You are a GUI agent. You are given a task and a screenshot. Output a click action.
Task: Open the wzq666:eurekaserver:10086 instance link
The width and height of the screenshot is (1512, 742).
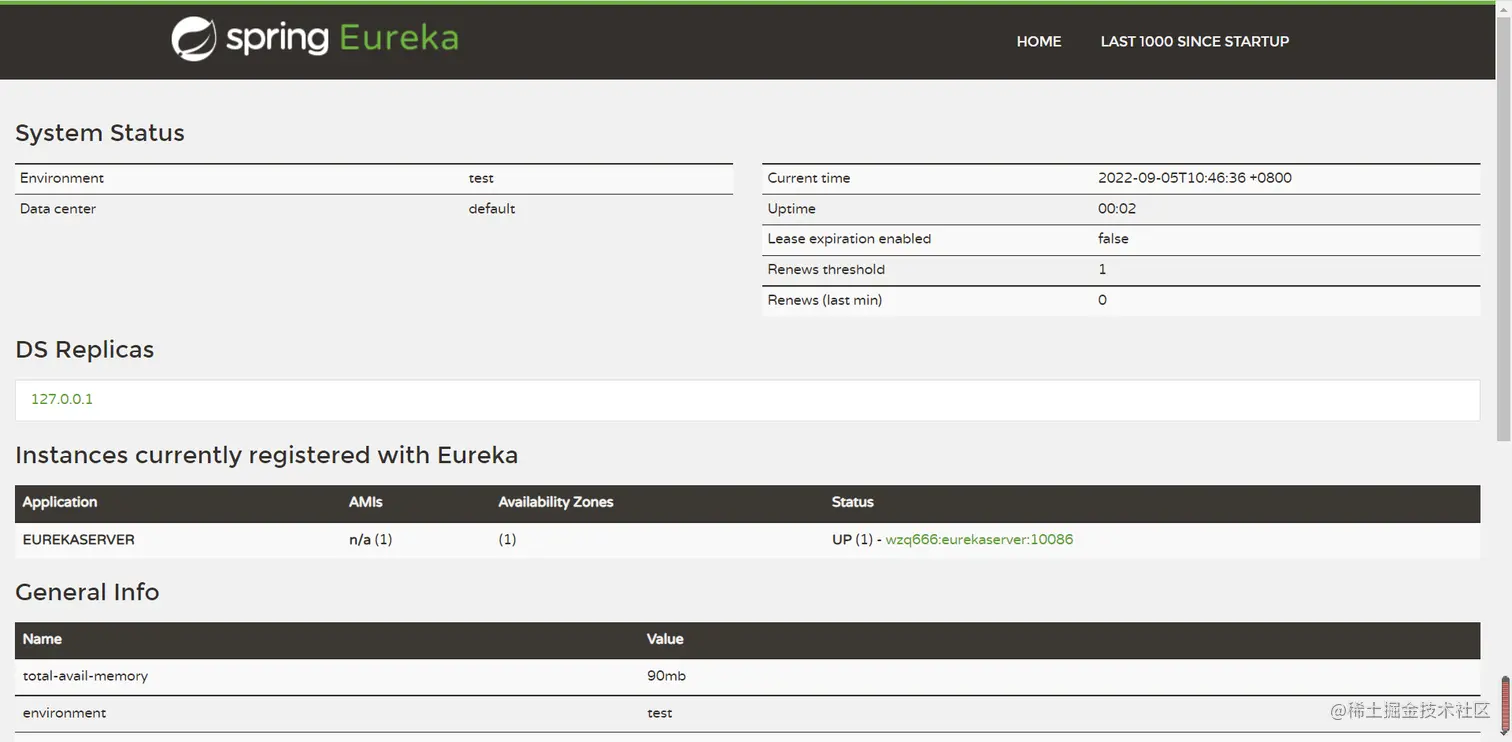click(x=979, y=539)
